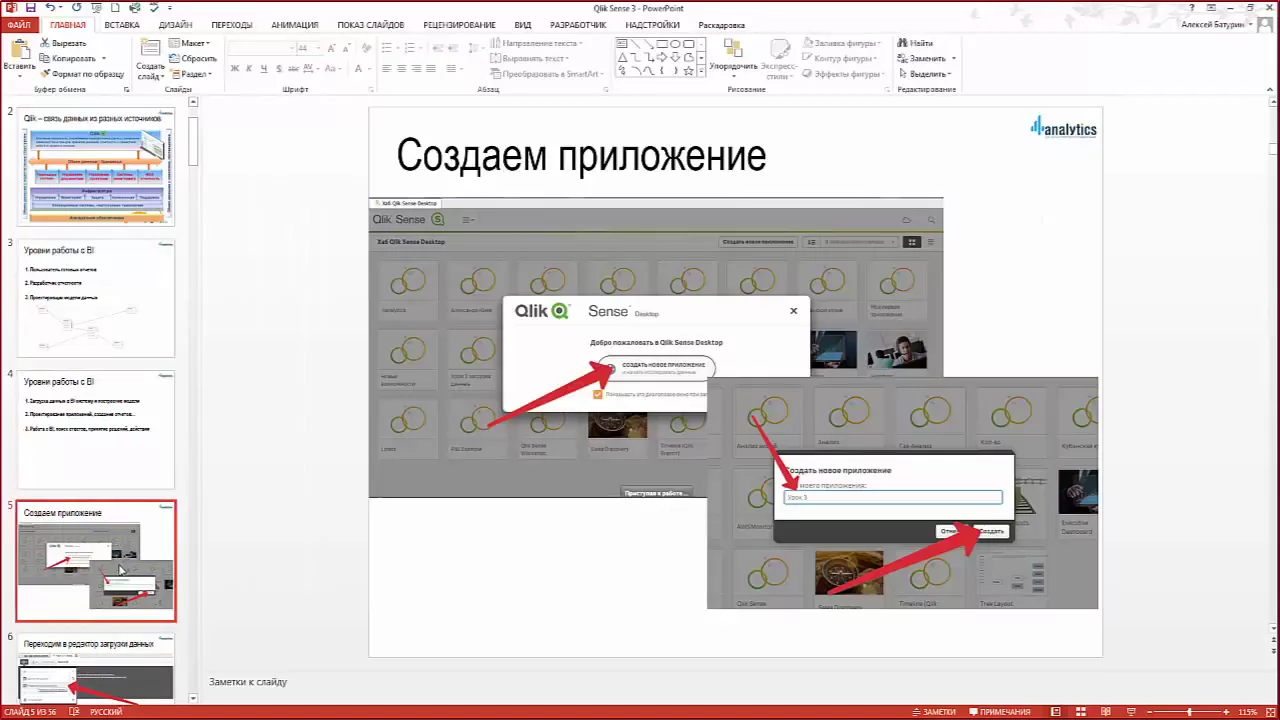Reset slide layout with Сбросить

coord(192,58)
